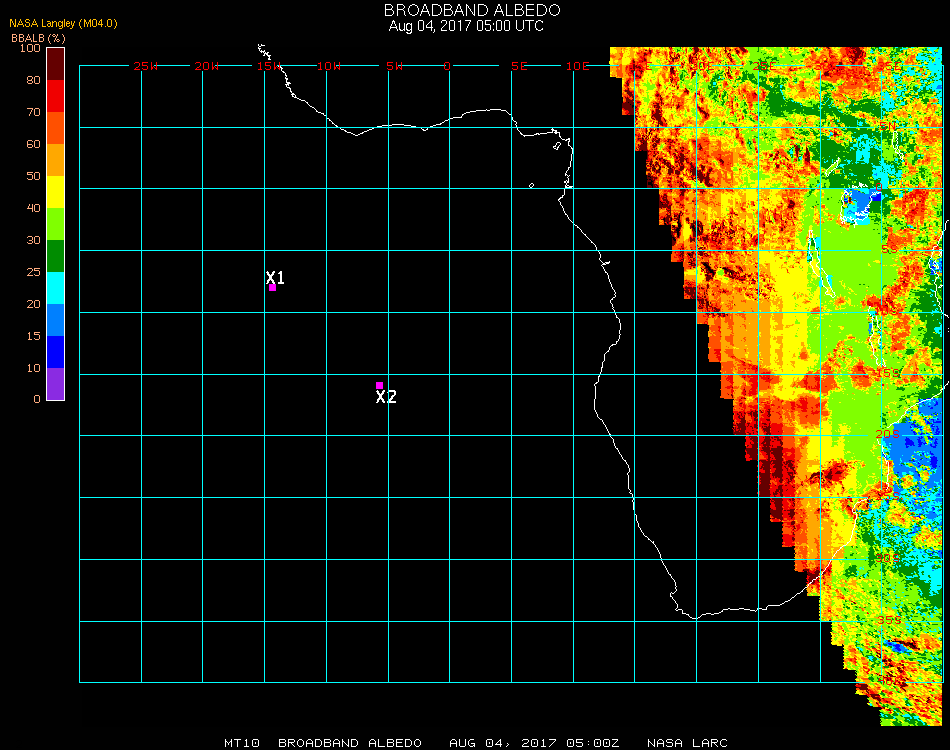Click the legend value '10'

click(x=33, y=368)
